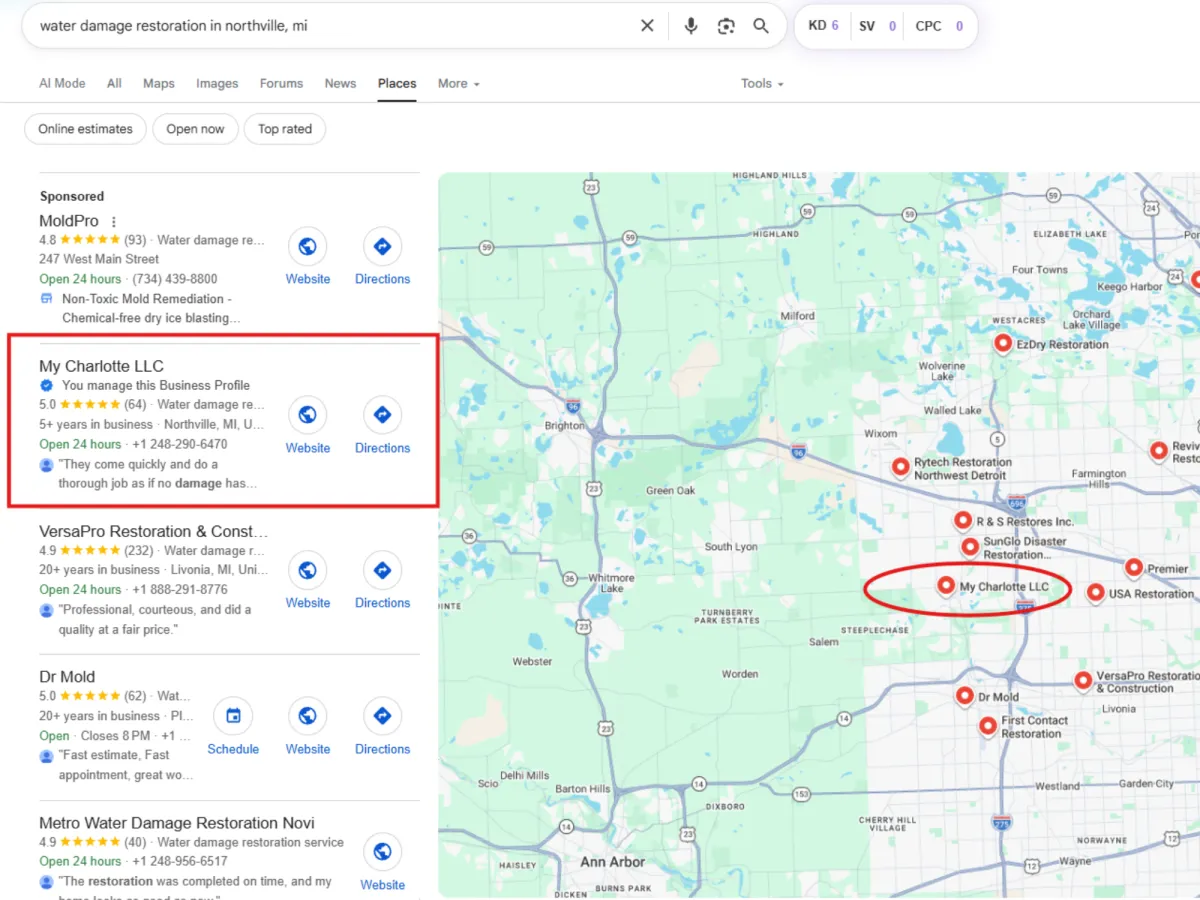Select USA Restoration map pin
1200x900 pixels.
[1096, 592]
